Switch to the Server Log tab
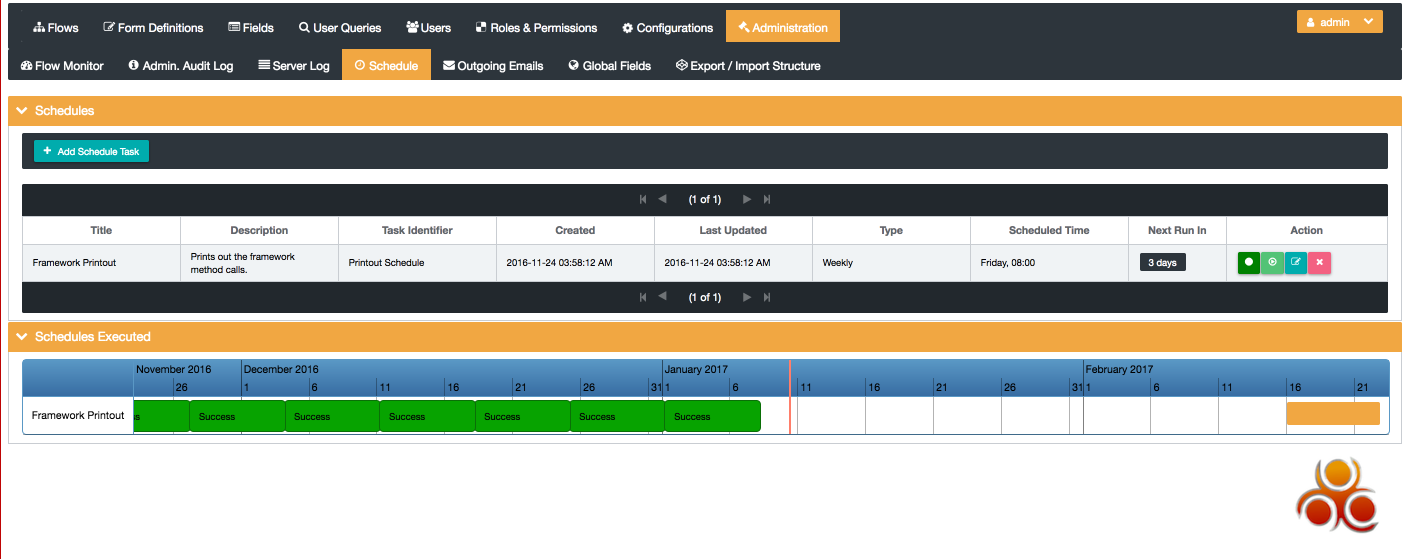1406x559 pixels. coord(294,65)
